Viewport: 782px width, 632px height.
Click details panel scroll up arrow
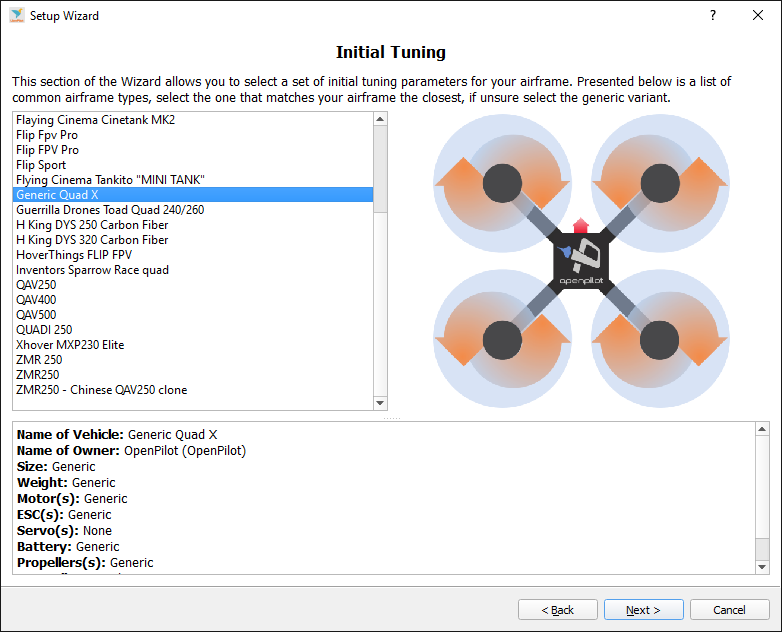(762, 429)
